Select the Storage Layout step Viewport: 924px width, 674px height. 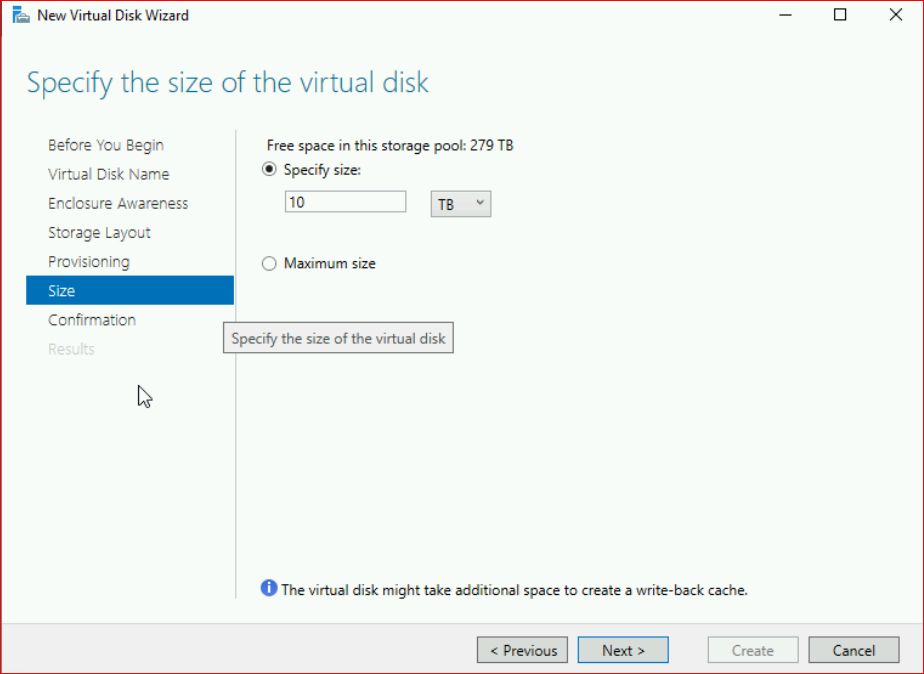99,232
